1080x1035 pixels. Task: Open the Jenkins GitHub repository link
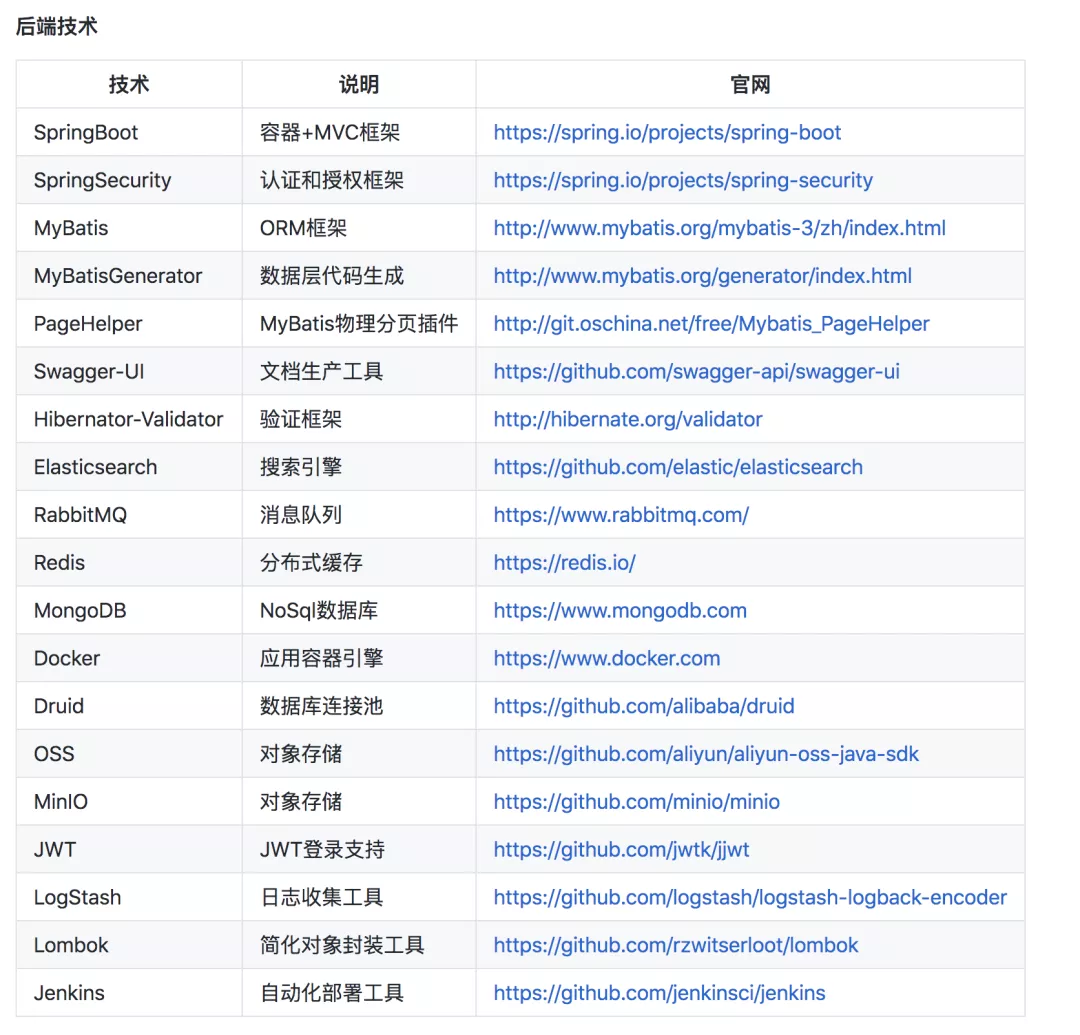658,993
